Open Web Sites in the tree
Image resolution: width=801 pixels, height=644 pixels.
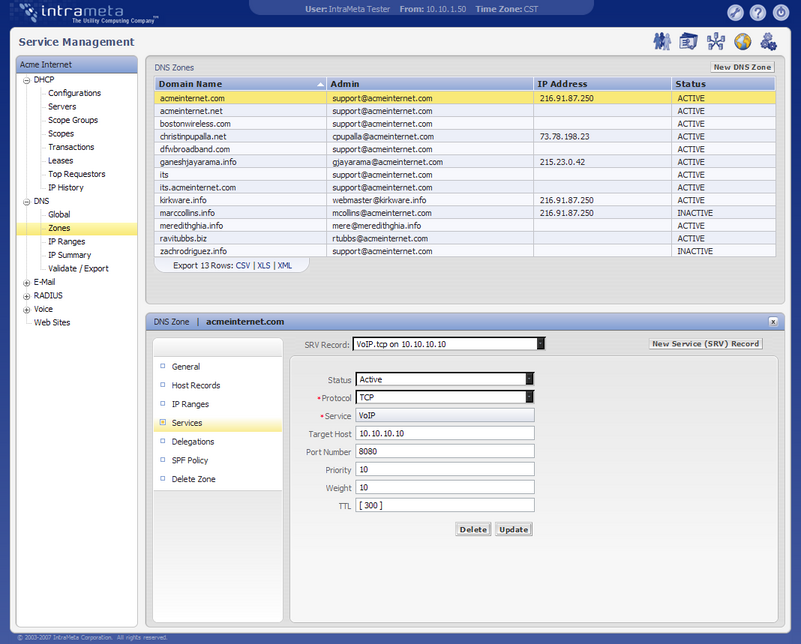point(52,323)
